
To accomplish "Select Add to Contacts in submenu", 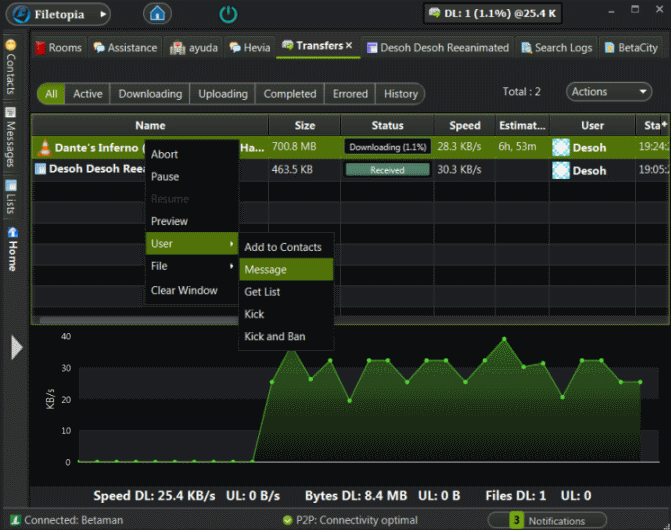I will [286, 247].
